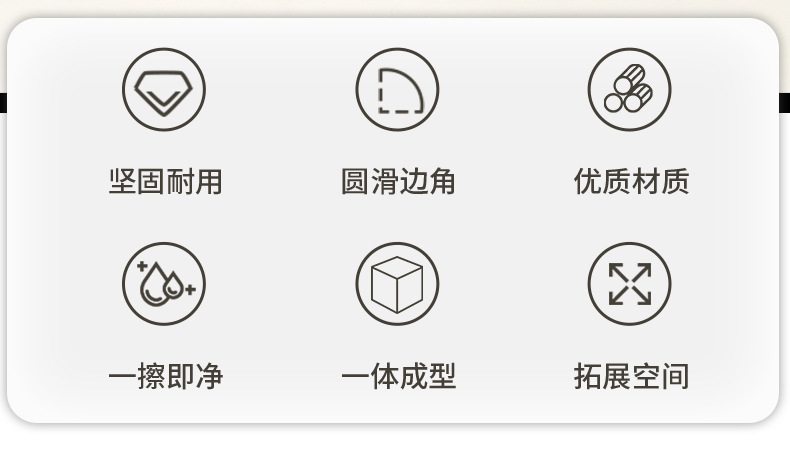This screenshot has width=790, height=455.
Task: Select the 圆滑边角 text label
Action: (398, 181)
